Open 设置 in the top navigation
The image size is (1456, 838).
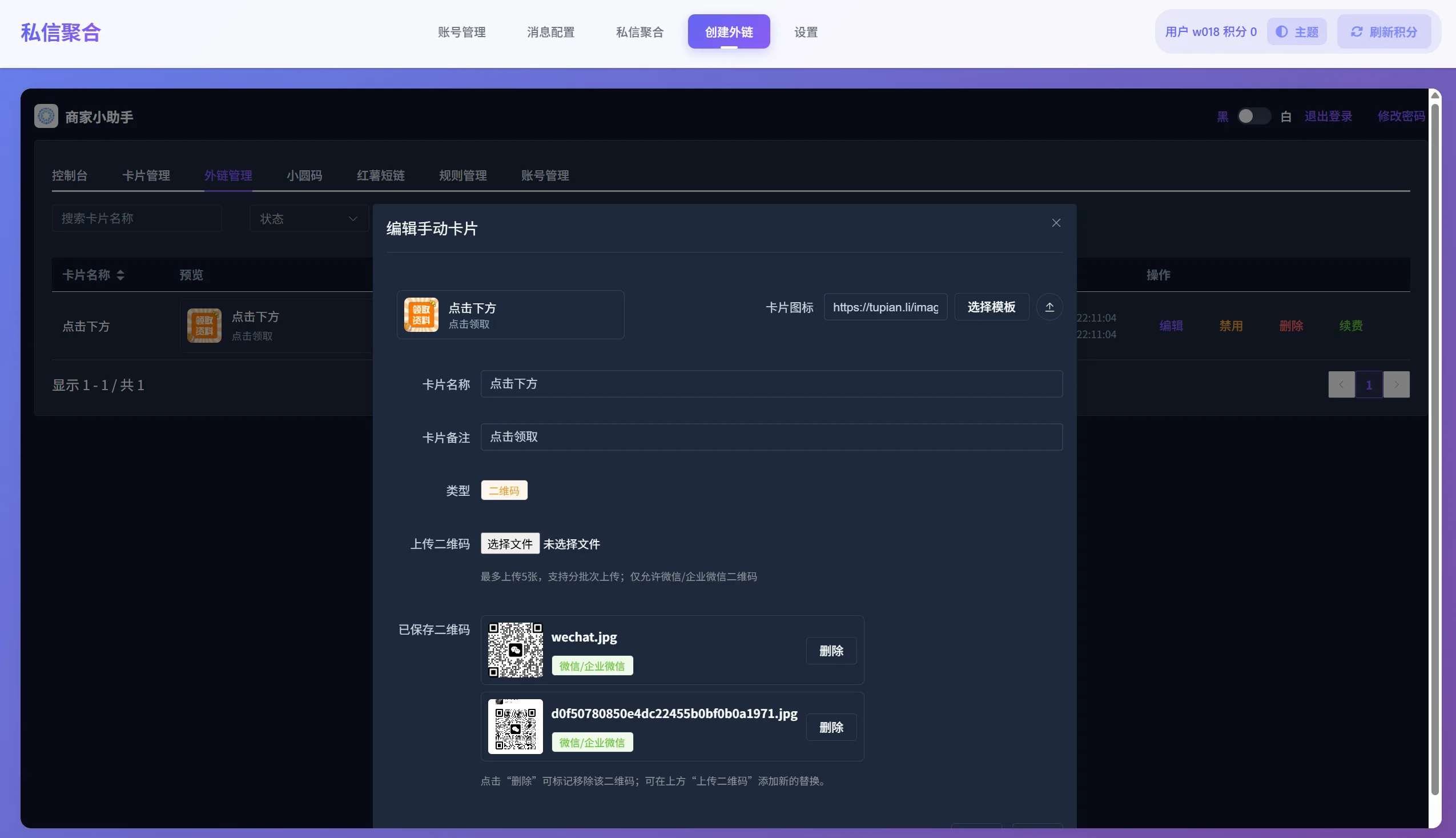pyautogui.click(x=805, y=32)
